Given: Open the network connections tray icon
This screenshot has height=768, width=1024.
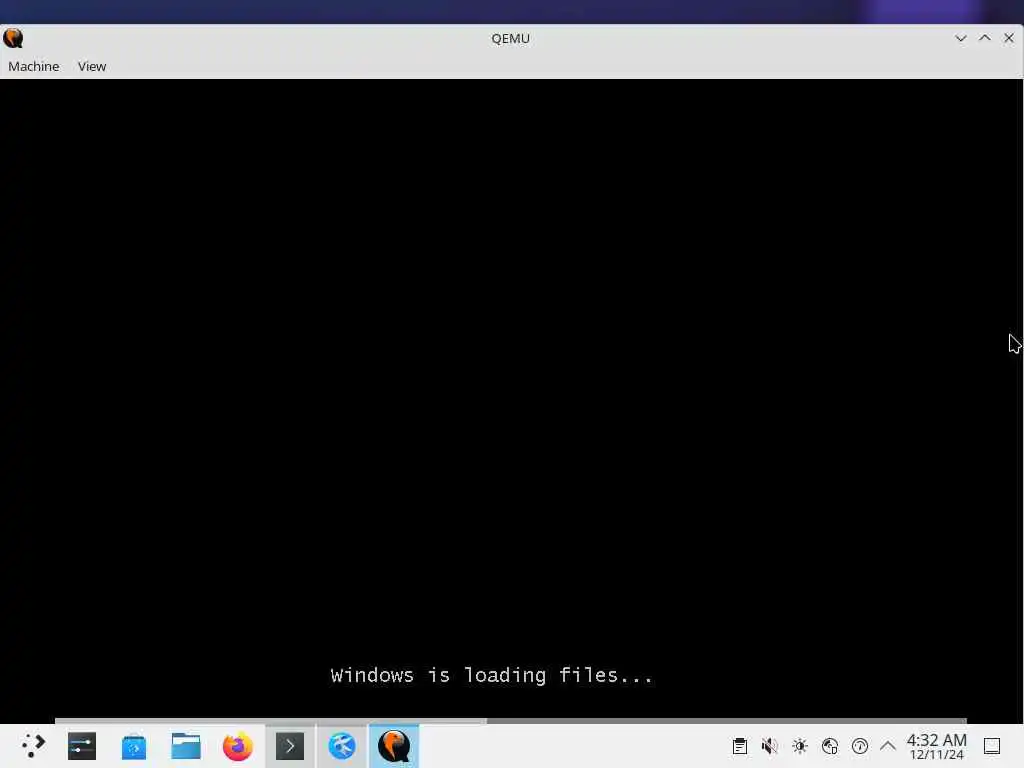Looking at the screenshot, I should coord(830,746).
